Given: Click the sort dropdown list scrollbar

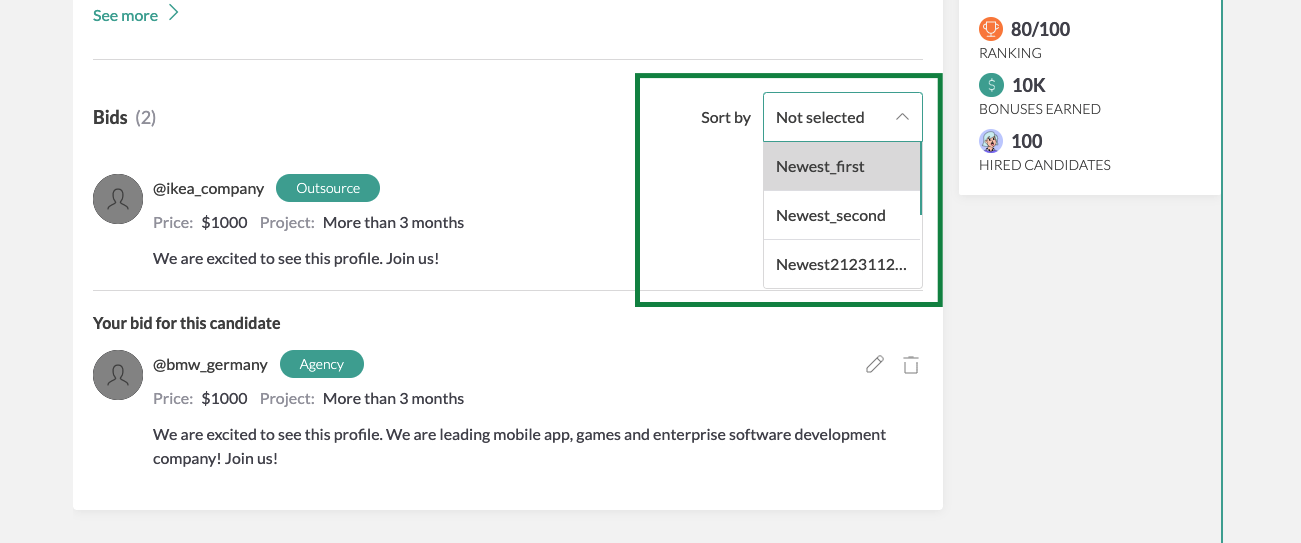Looking at the screenshot, I should pos(920,180).
